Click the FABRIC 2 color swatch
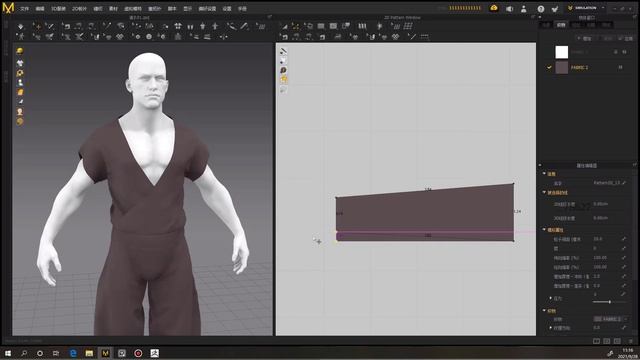This screenshot has width=640, height=360. pyautogui.click(x=562, y=67)
